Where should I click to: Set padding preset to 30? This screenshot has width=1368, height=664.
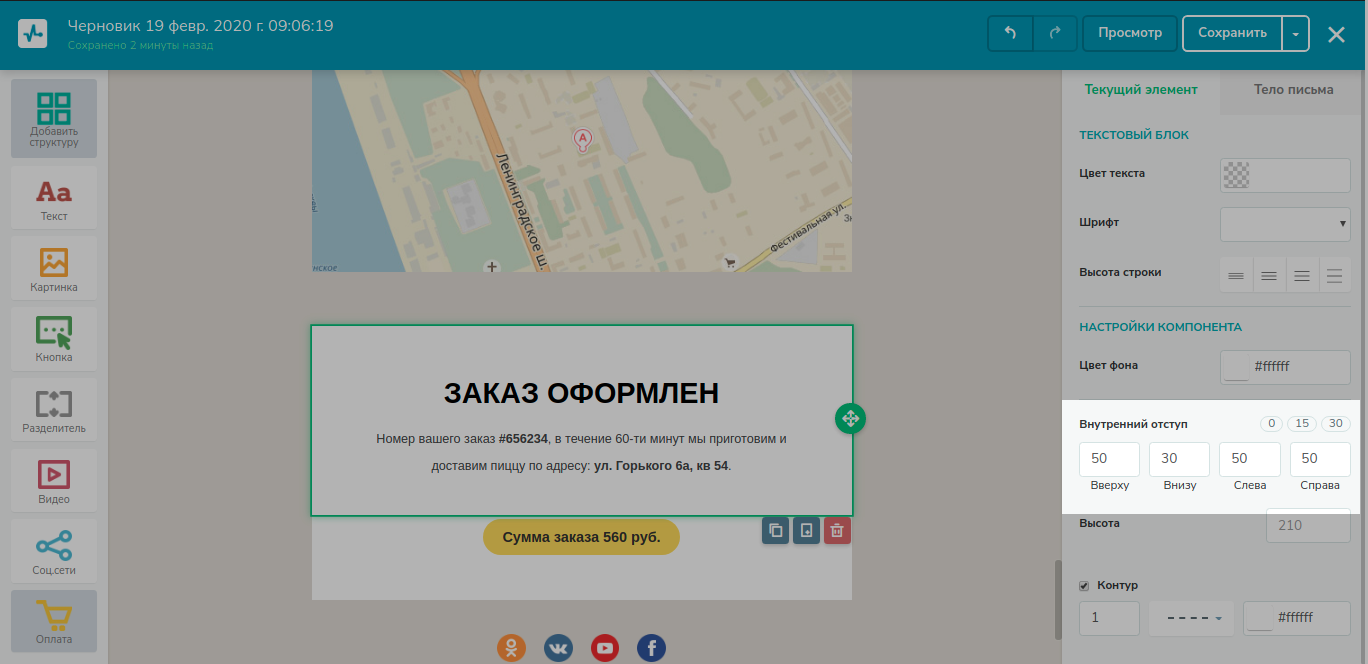(1335, 424)
